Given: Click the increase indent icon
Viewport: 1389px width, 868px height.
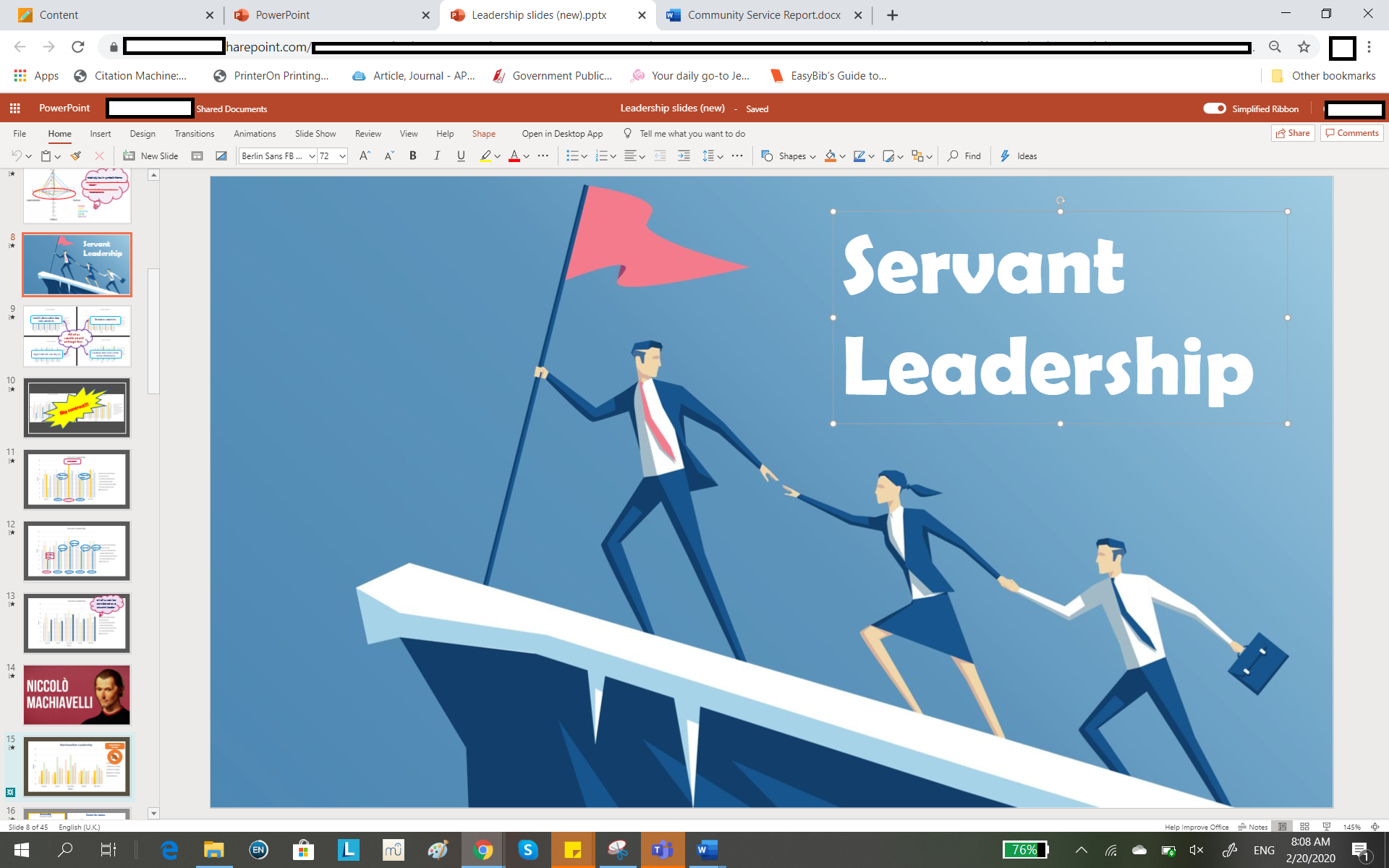Looking at the screenshot, I should (684, 156).
